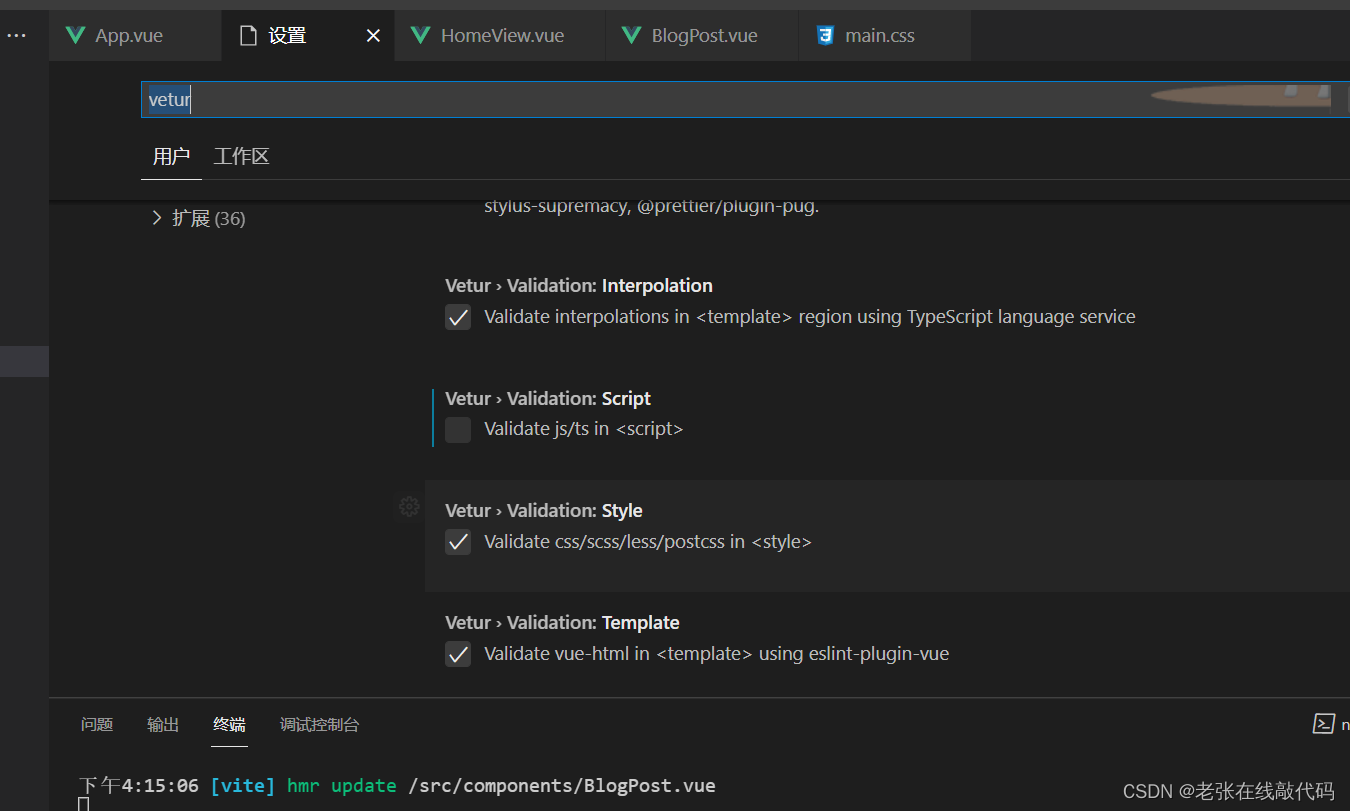Close the 设置 tab

coord(374,36)
